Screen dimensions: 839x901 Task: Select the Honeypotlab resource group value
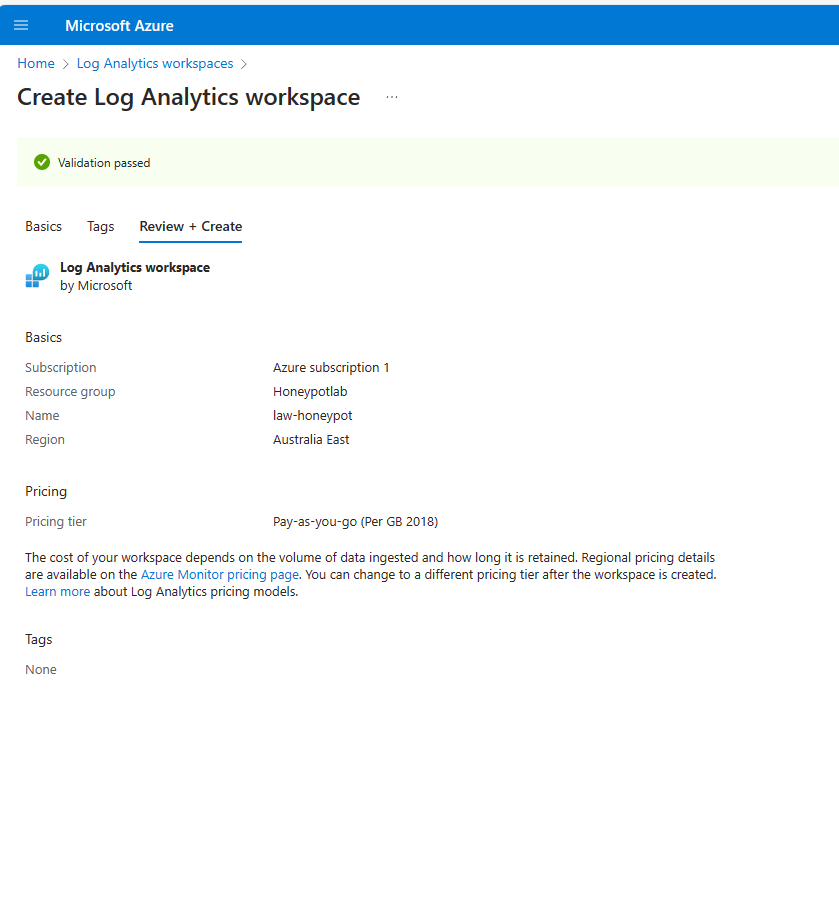point(310,392)
